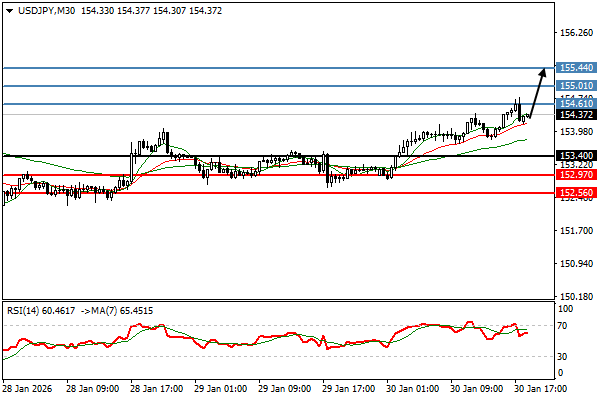600x400 pixels.
Task: Click the RSI 70 overbought level label
Action: point(563,326)
